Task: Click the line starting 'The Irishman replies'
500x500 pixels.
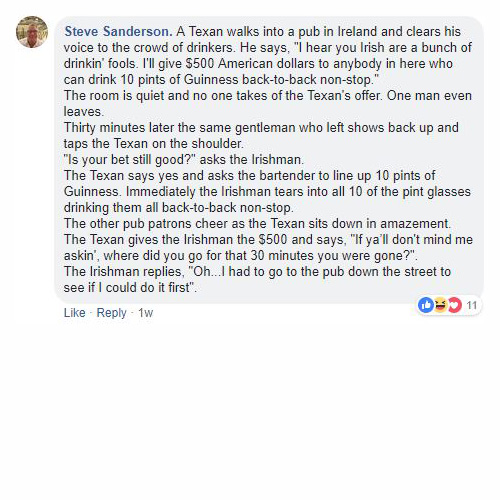Action: [257, 272]
